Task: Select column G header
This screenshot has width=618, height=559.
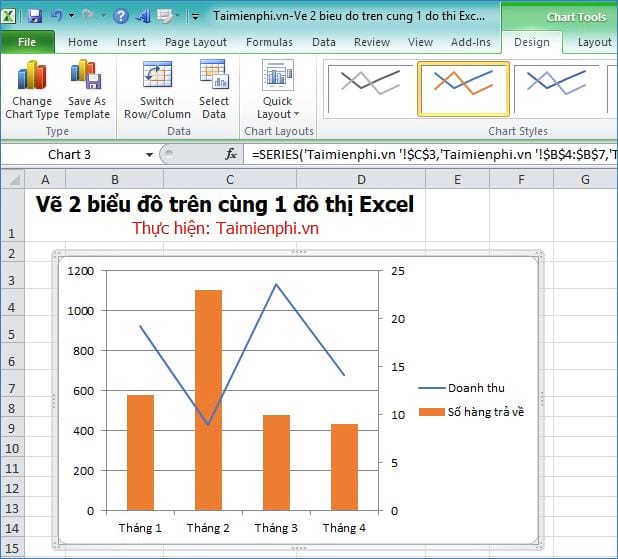Action: pyautogui.click(x=586, y=179)
